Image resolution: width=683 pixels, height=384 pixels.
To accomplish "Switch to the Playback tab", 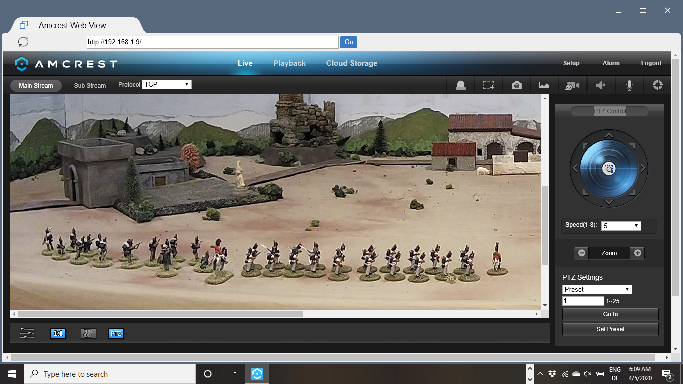I will 289,63.
